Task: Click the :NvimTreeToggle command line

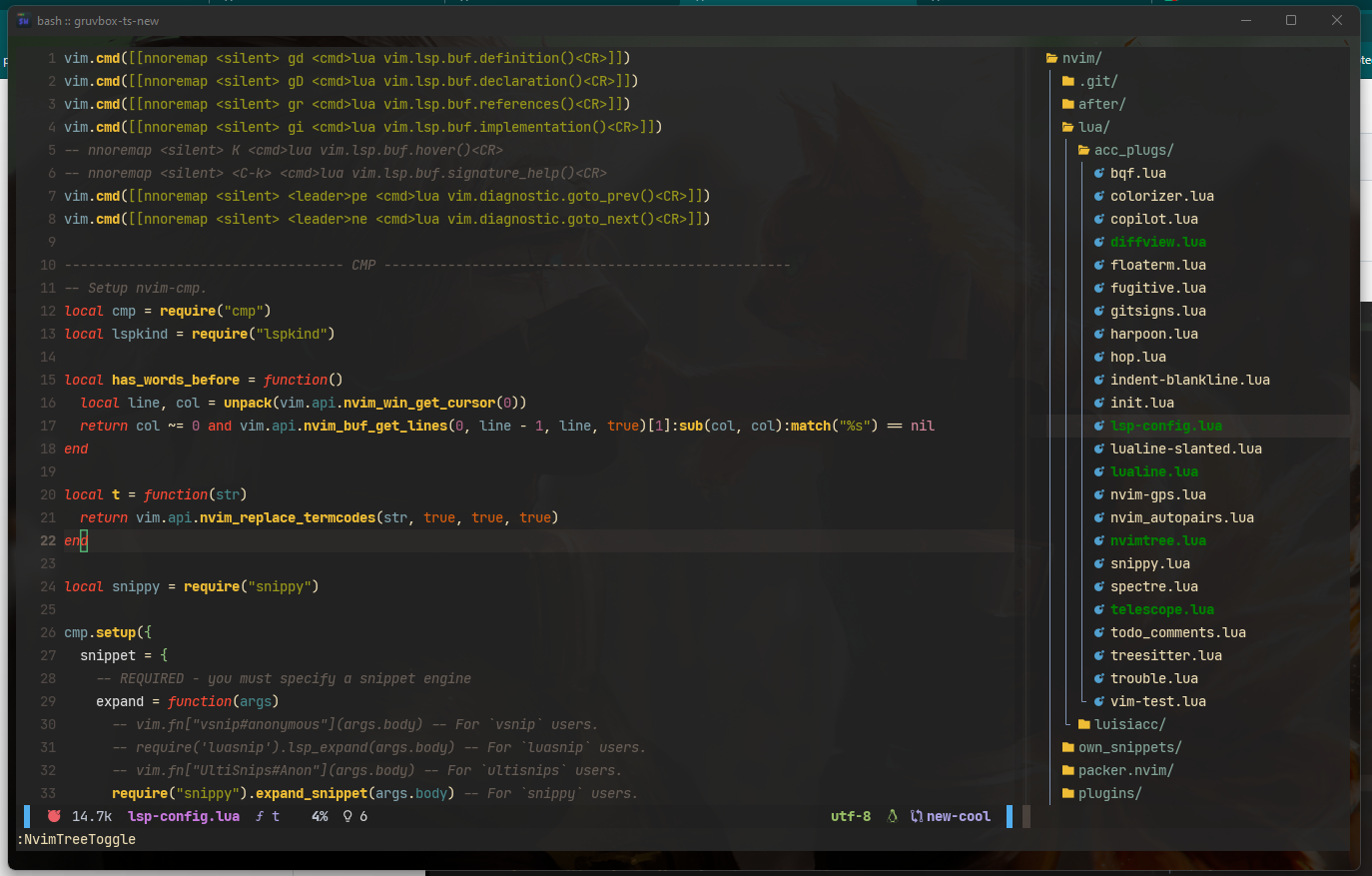Action: [76, 839]
